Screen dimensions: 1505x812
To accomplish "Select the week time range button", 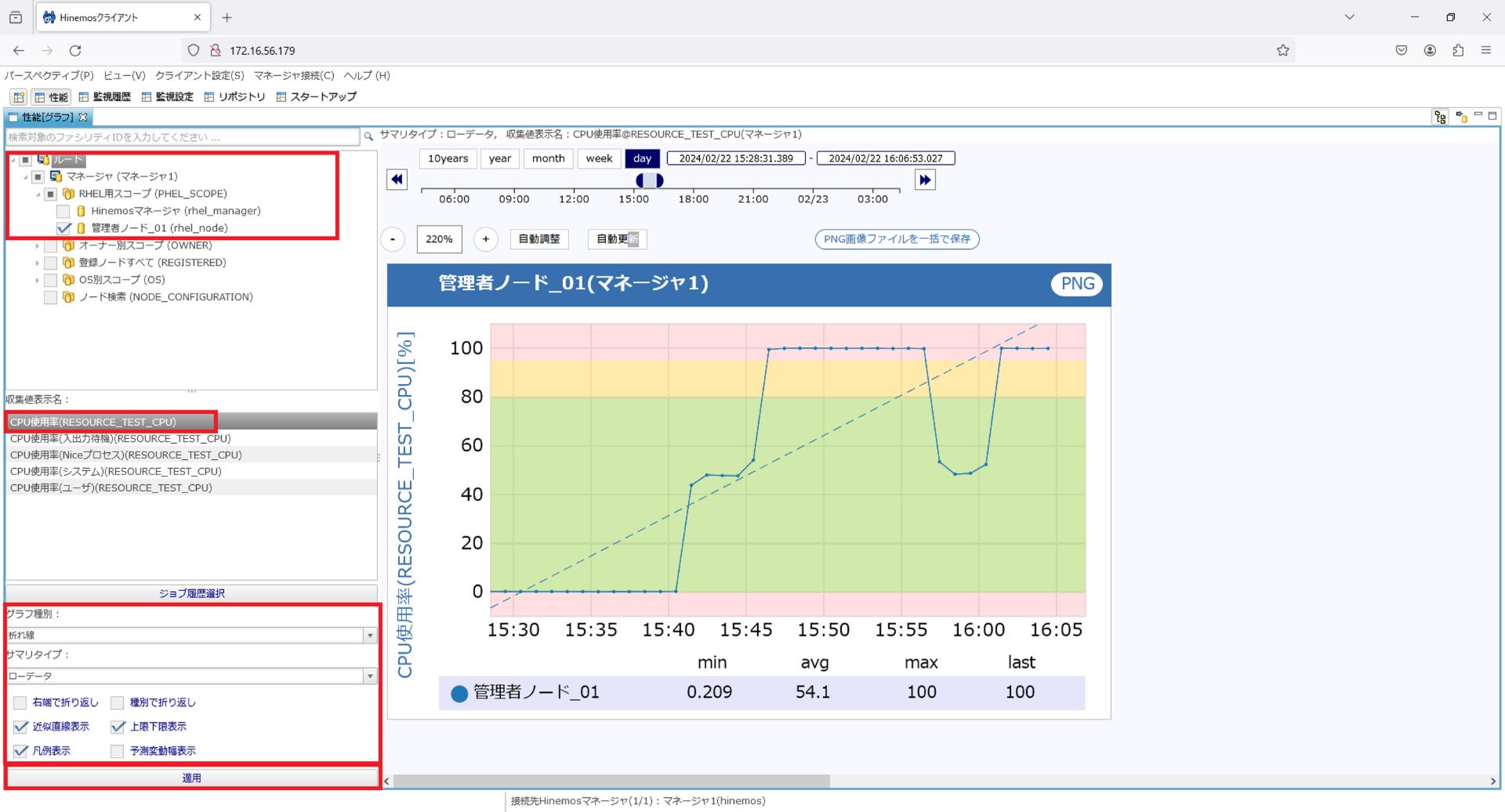I will point(599,158).
